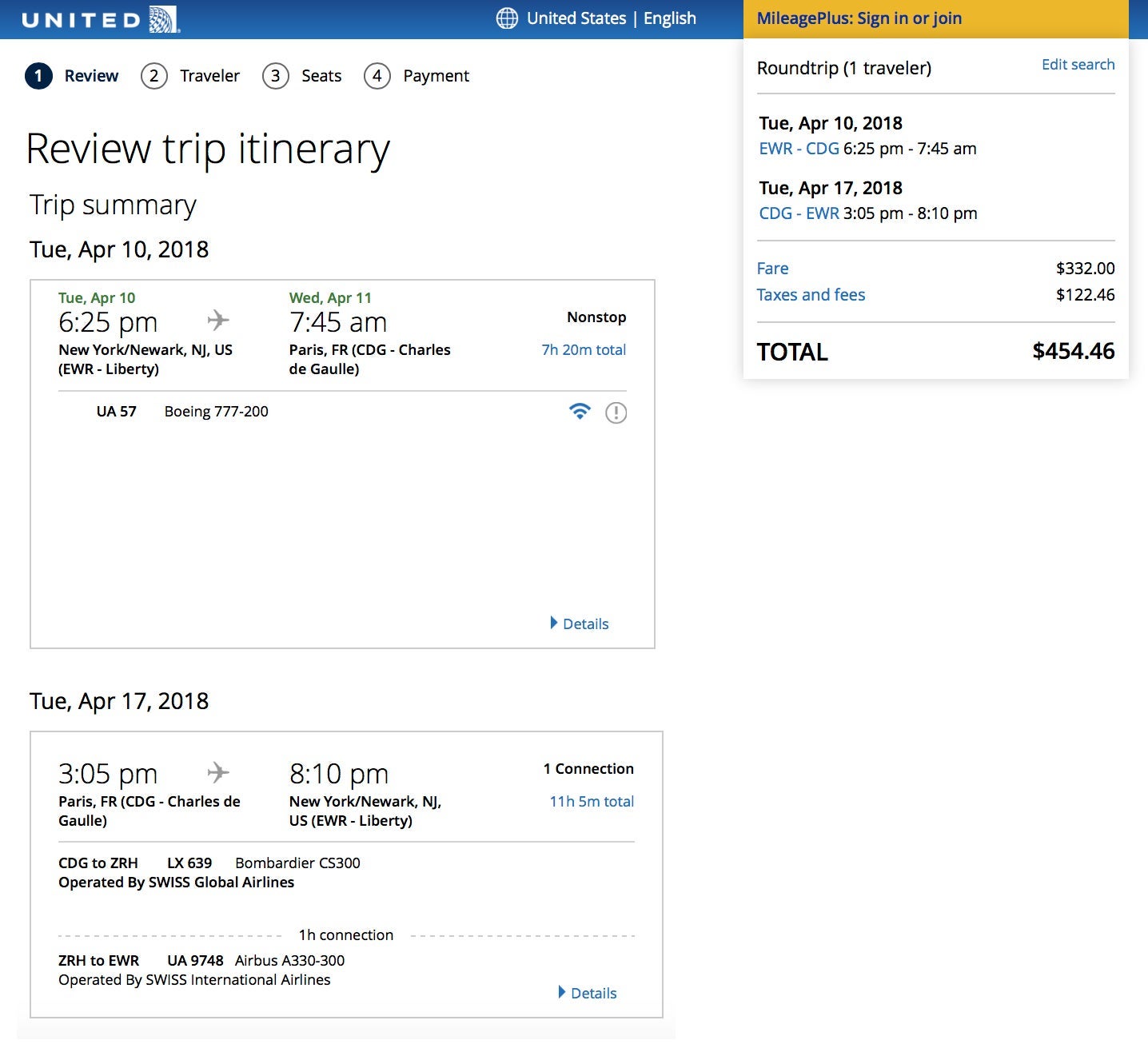
Task: Click the outbound flight airplane icon
Action: [x=218, y=321]
